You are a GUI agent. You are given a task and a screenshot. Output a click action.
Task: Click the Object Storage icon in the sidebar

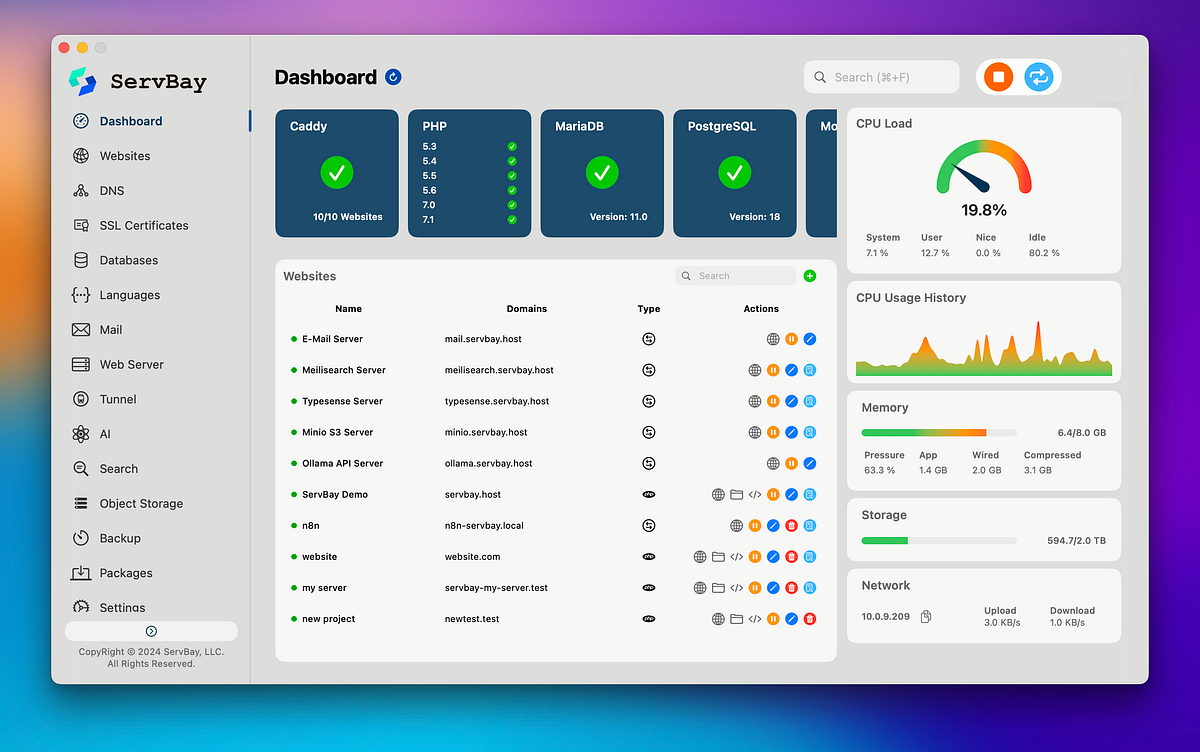[83, 503]
